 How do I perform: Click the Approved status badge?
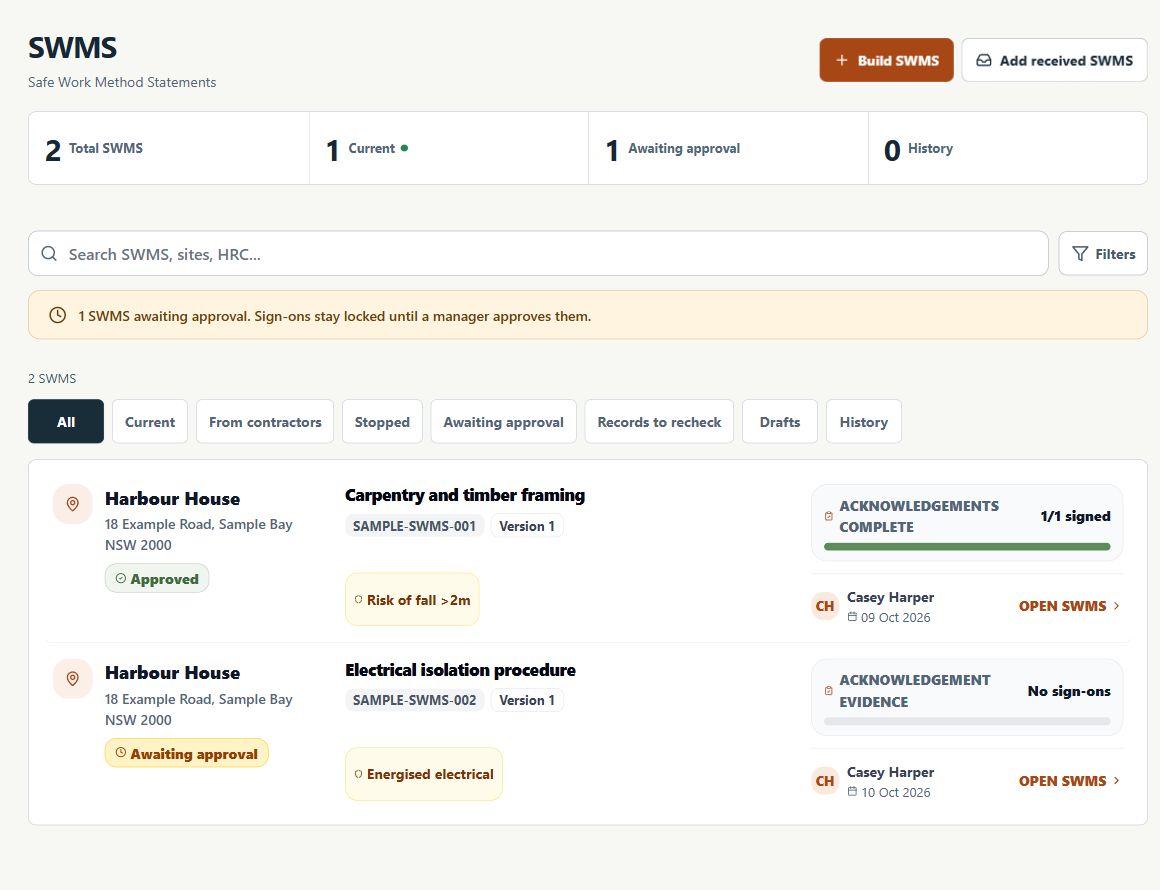[157, 579]
